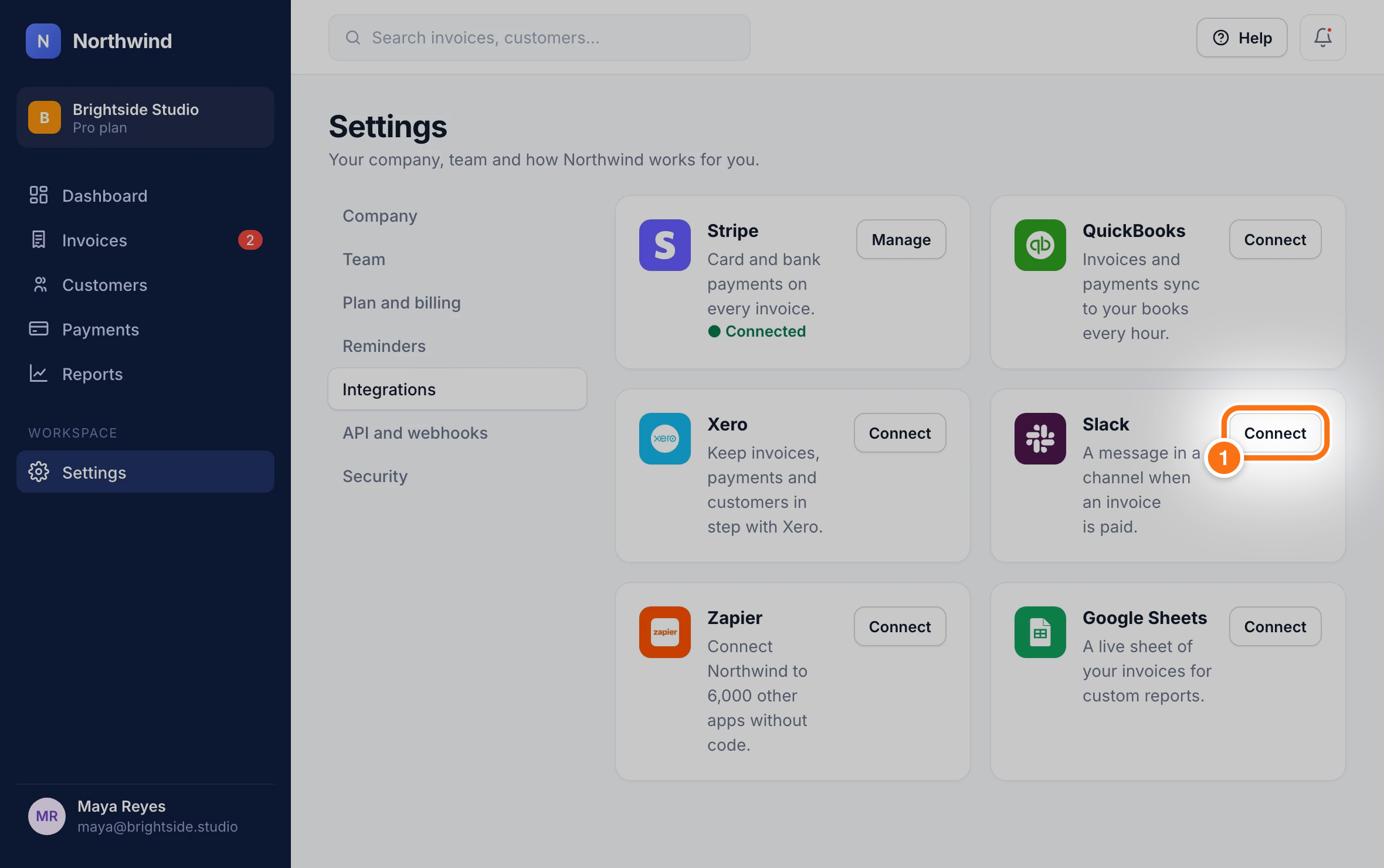
Task: Click the Settings page heading
Action: [388, 126]
